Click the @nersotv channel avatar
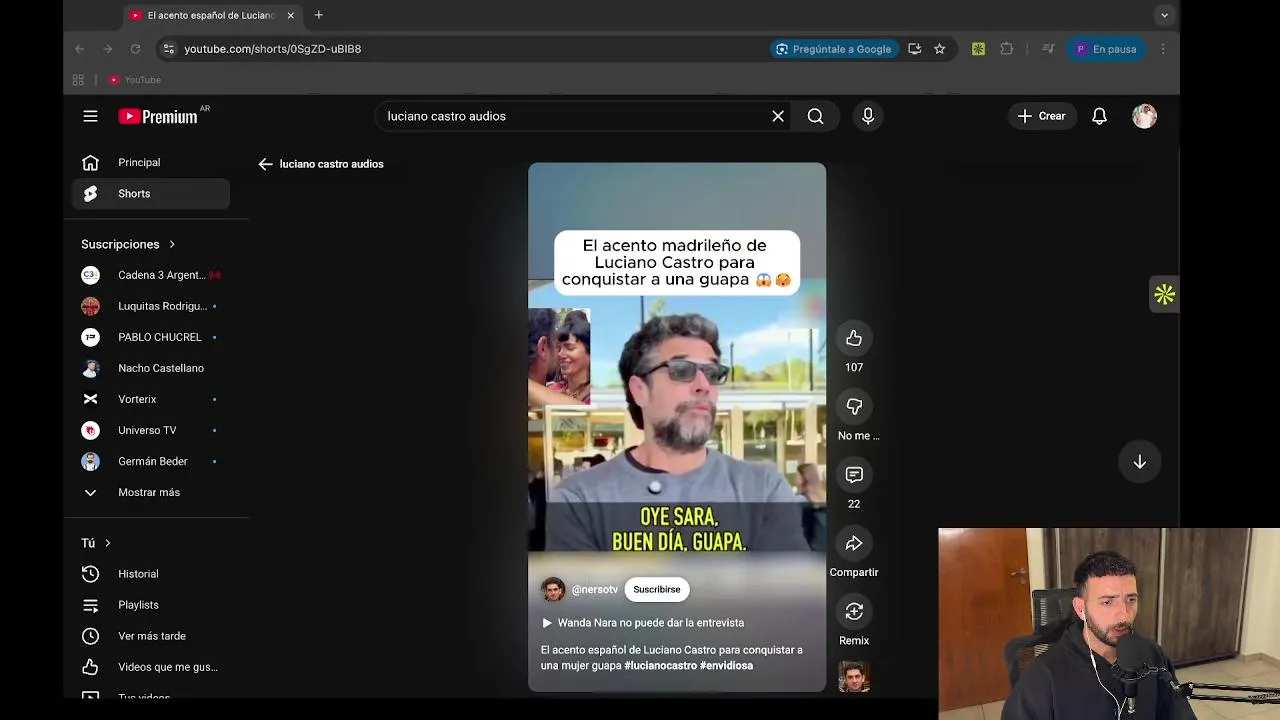1280x720 pixels. click(553, 590)
